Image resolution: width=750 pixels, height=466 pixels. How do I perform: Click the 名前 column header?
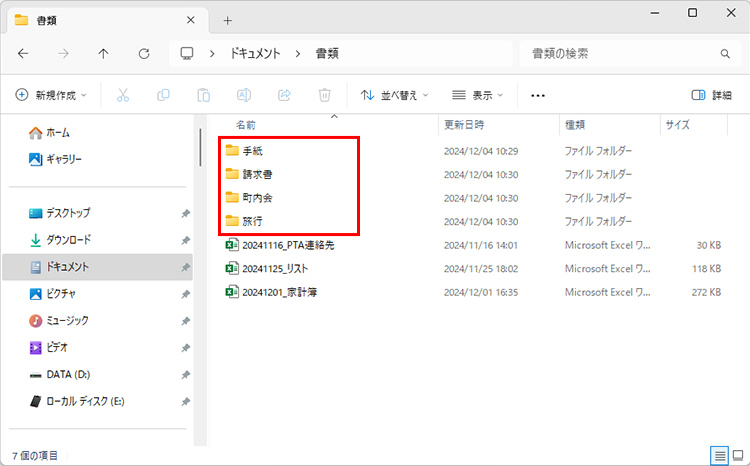(246, 125)
